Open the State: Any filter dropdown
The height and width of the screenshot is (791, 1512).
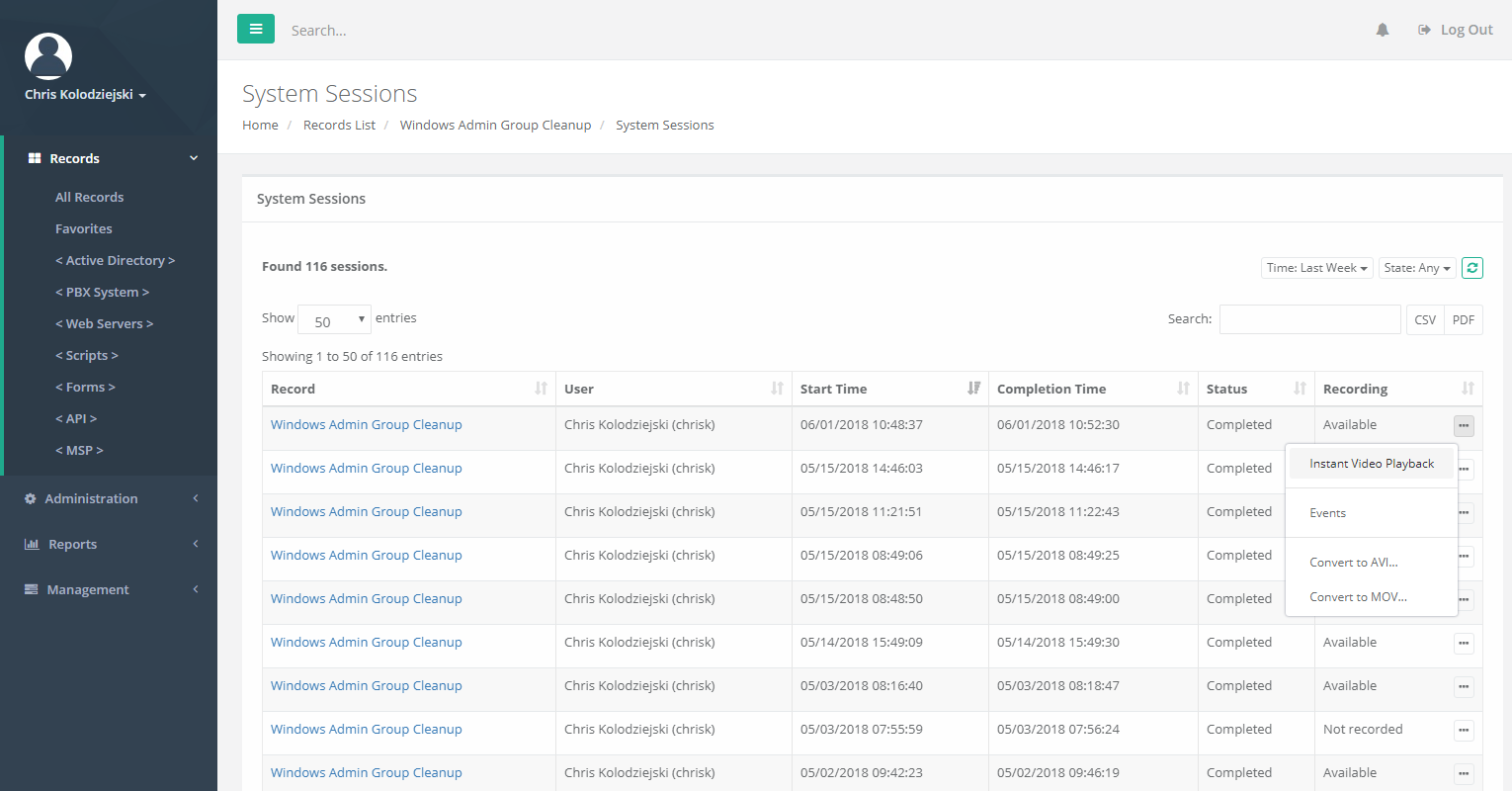coord(1416,268)
